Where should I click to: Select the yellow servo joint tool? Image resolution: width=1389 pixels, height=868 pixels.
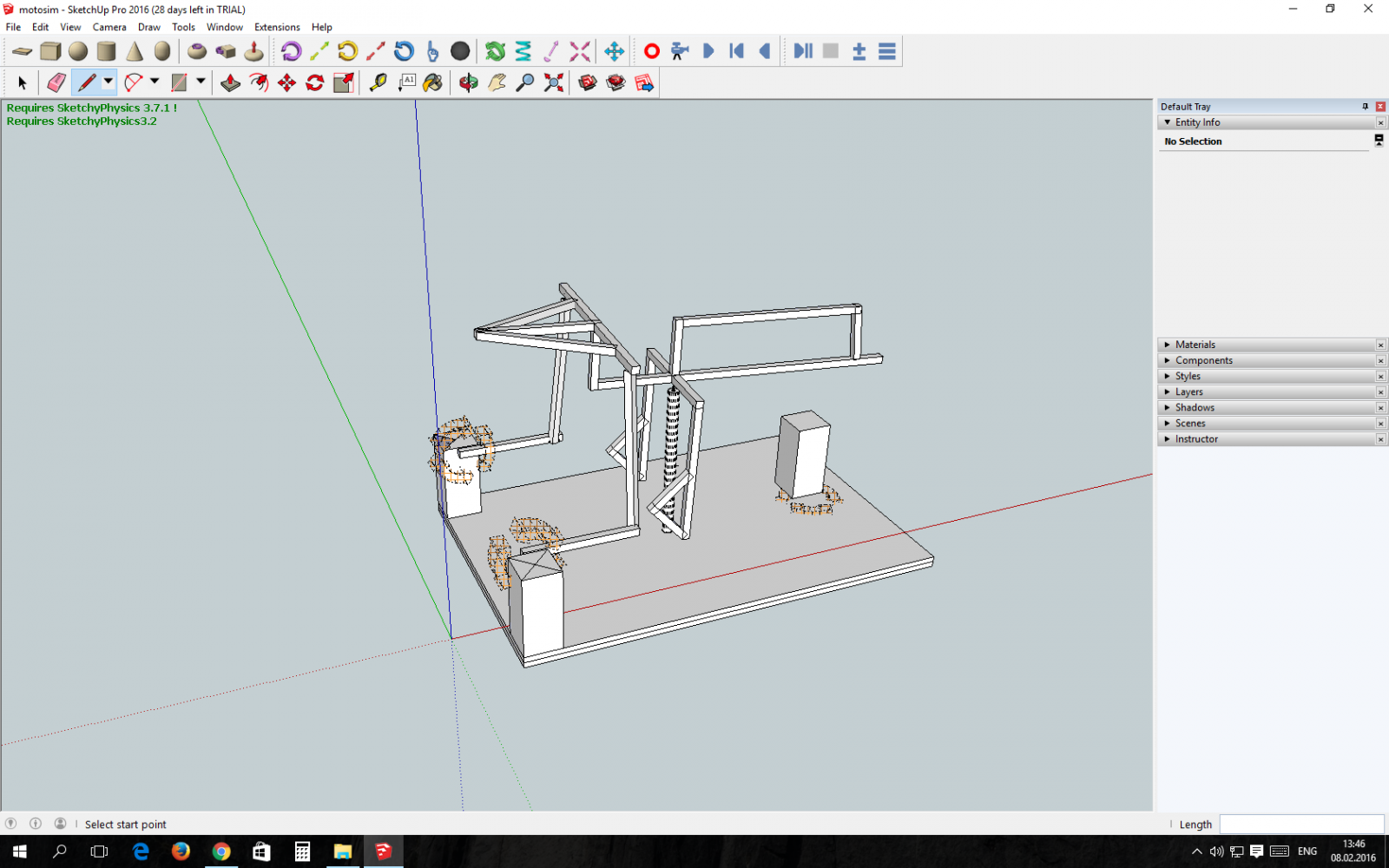347,51
